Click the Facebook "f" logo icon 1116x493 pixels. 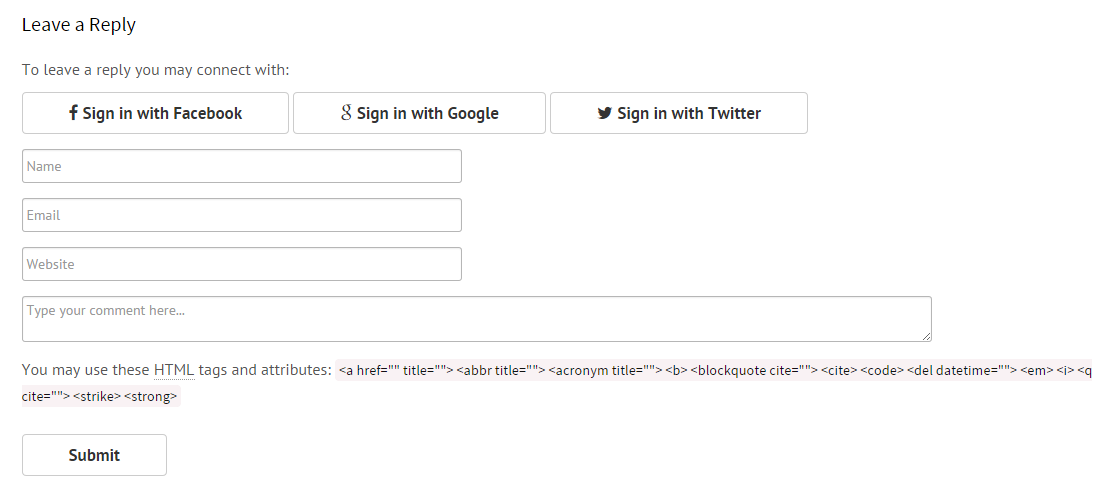click(73, 112)
